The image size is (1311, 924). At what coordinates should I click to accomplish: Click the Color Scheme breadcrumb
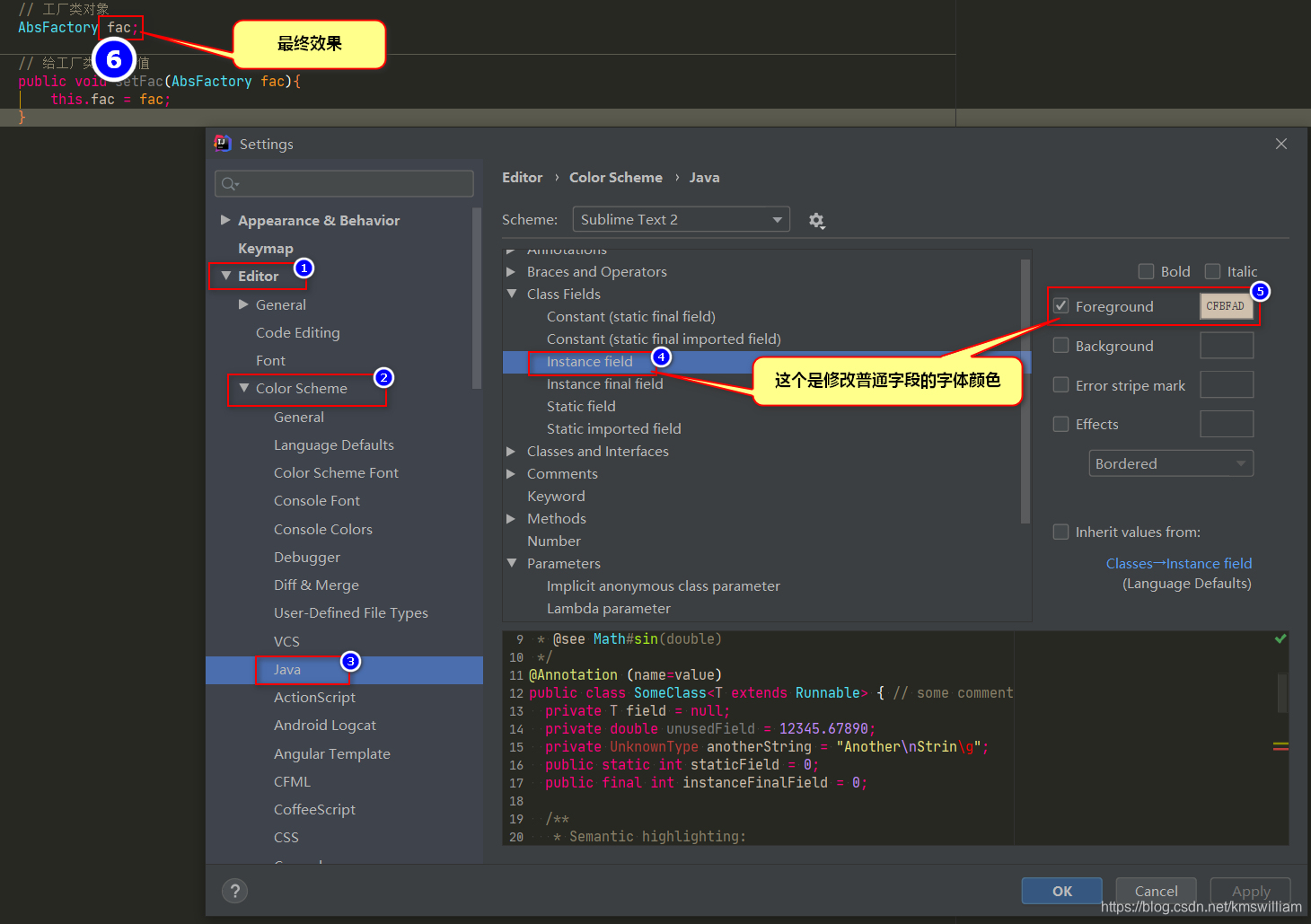616,178
